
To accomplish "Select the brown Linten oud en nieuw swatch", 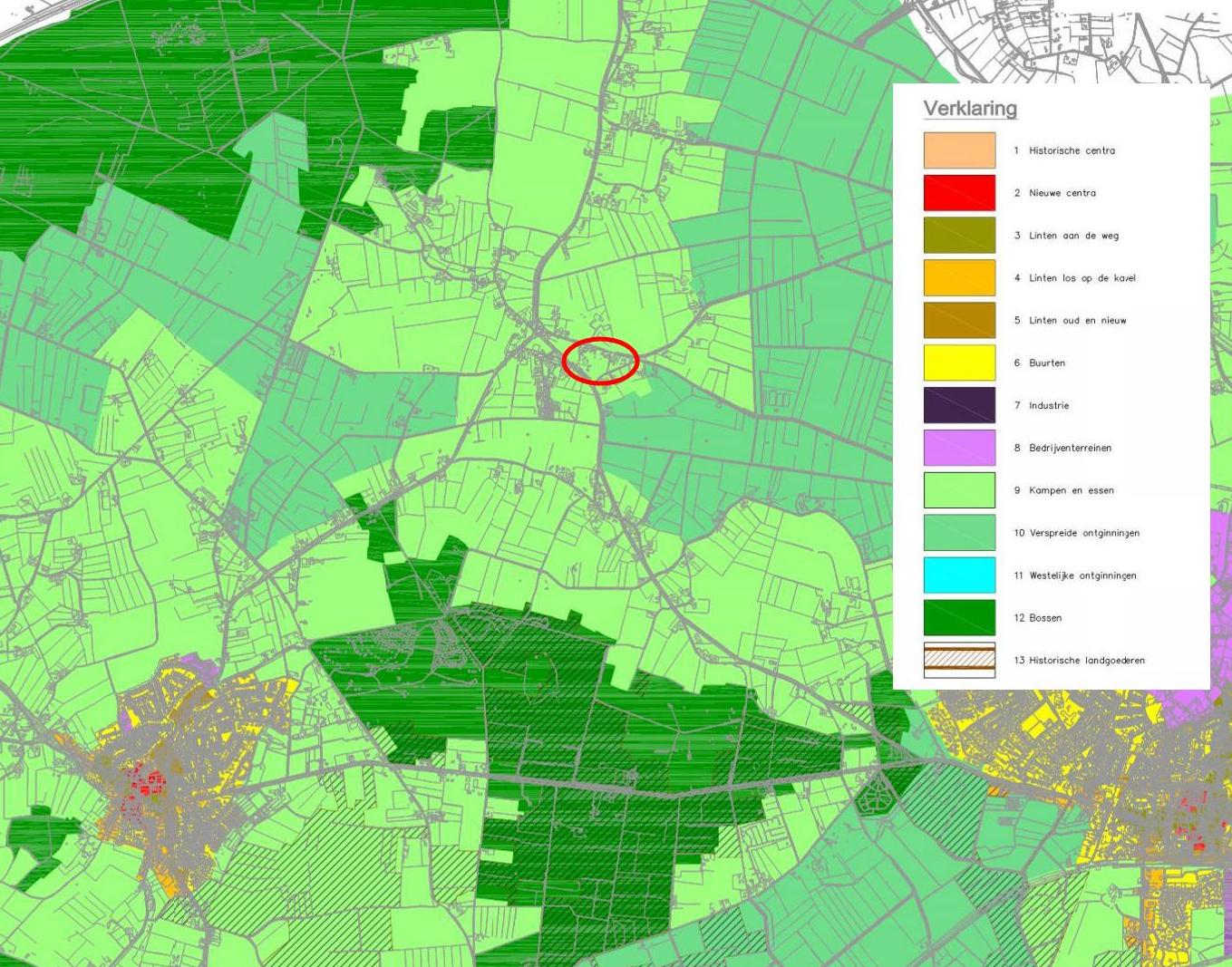I will point(959,321).
